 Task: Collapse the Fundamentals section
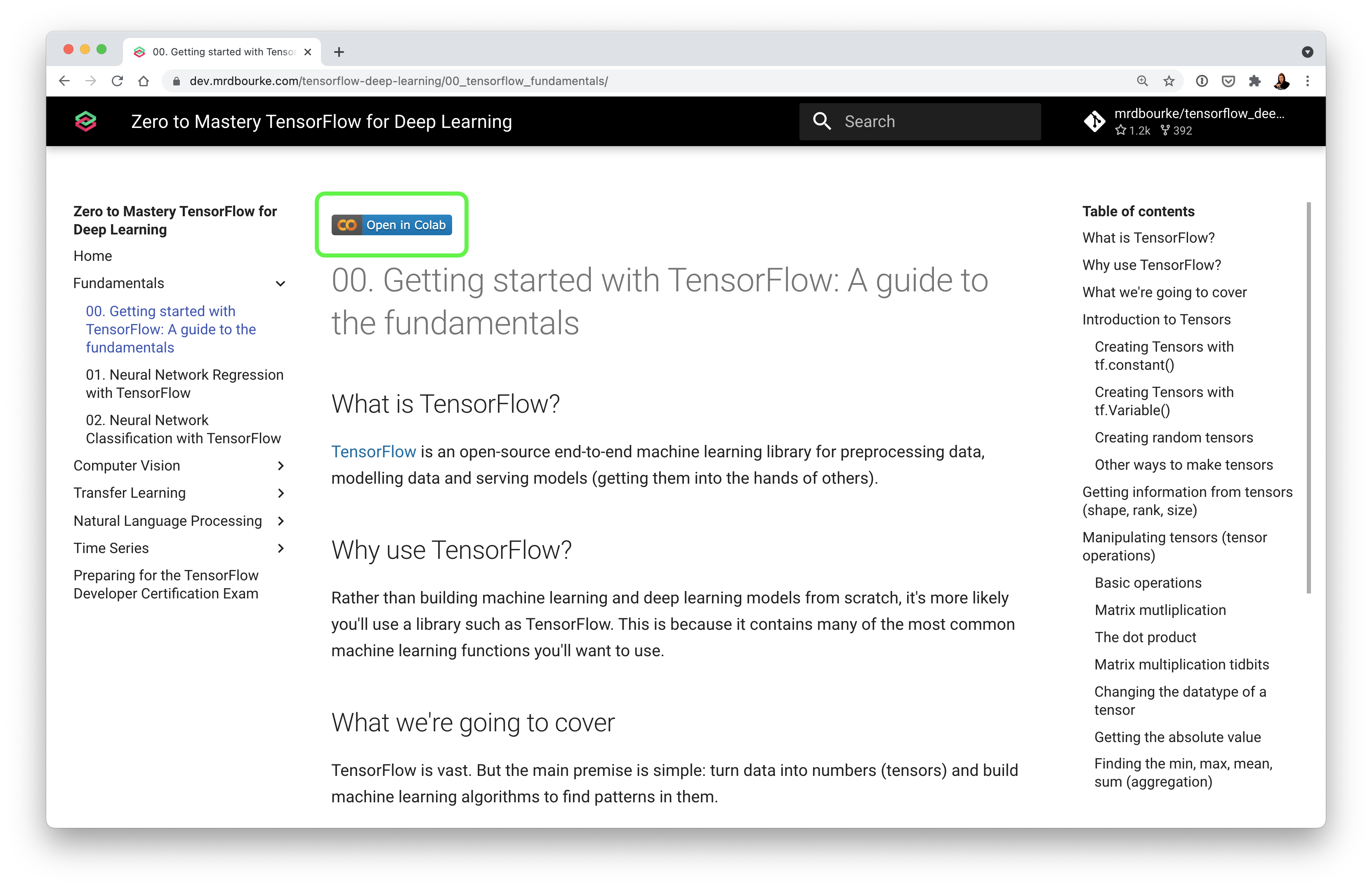coord(280,283)
